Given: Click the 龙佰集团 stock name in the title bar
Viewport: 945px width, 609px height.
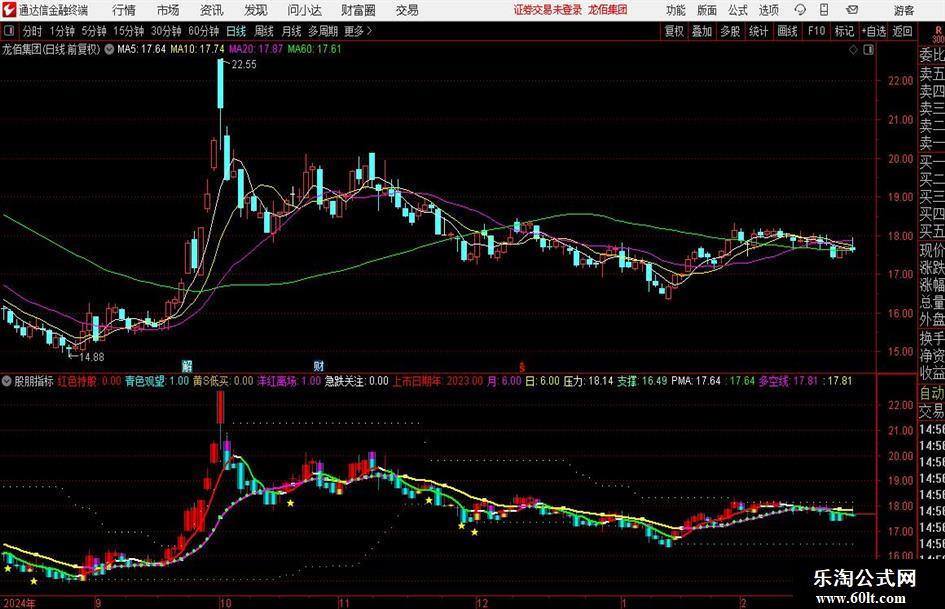Looking at the screenshot, I should 608,10.
